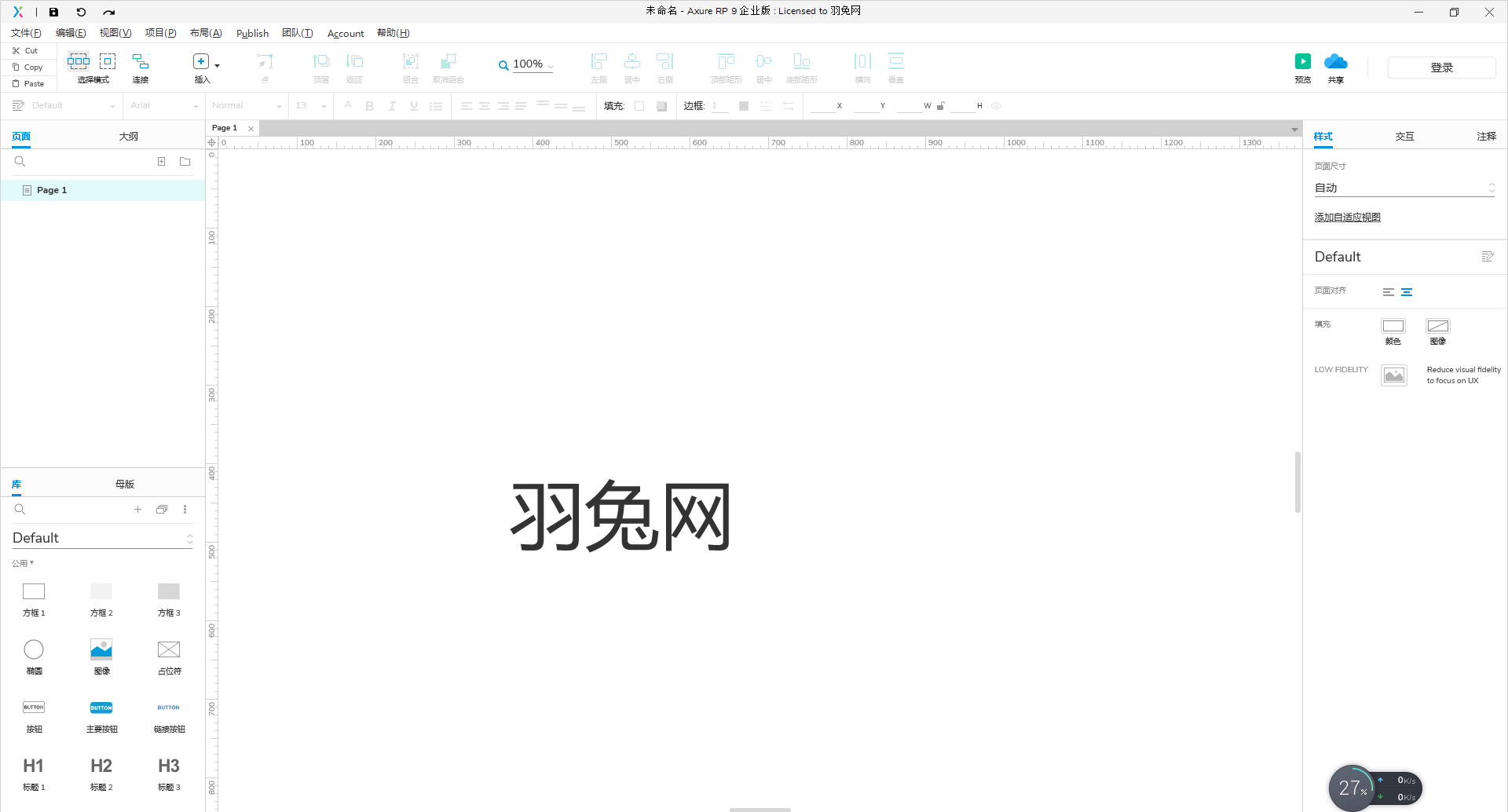Click the Redo arrow icon
Screen dimensions: 1508x812
tap(108, 12)
